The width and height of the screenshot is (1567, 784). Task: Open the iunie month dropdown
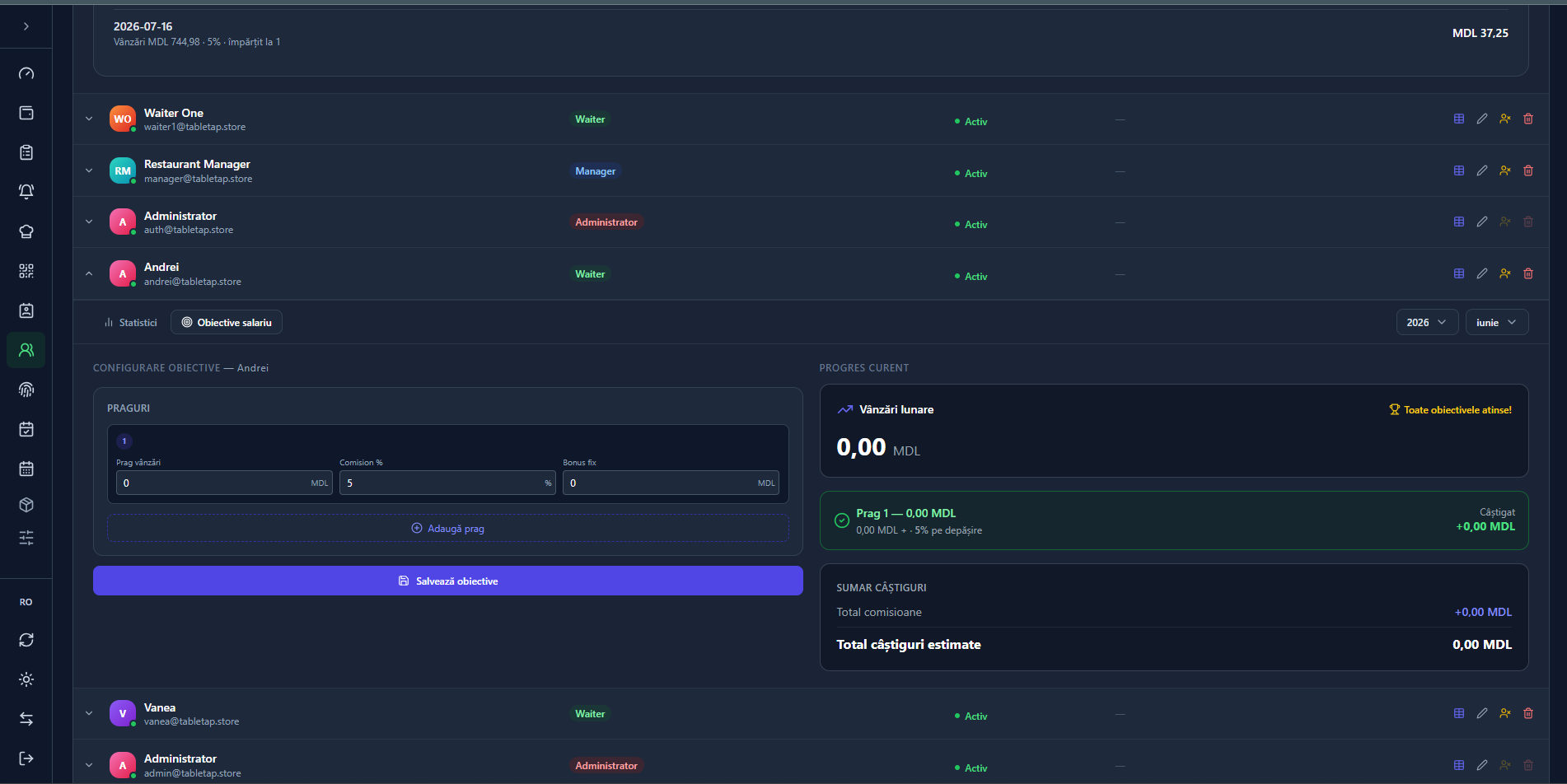point(1497,322)
